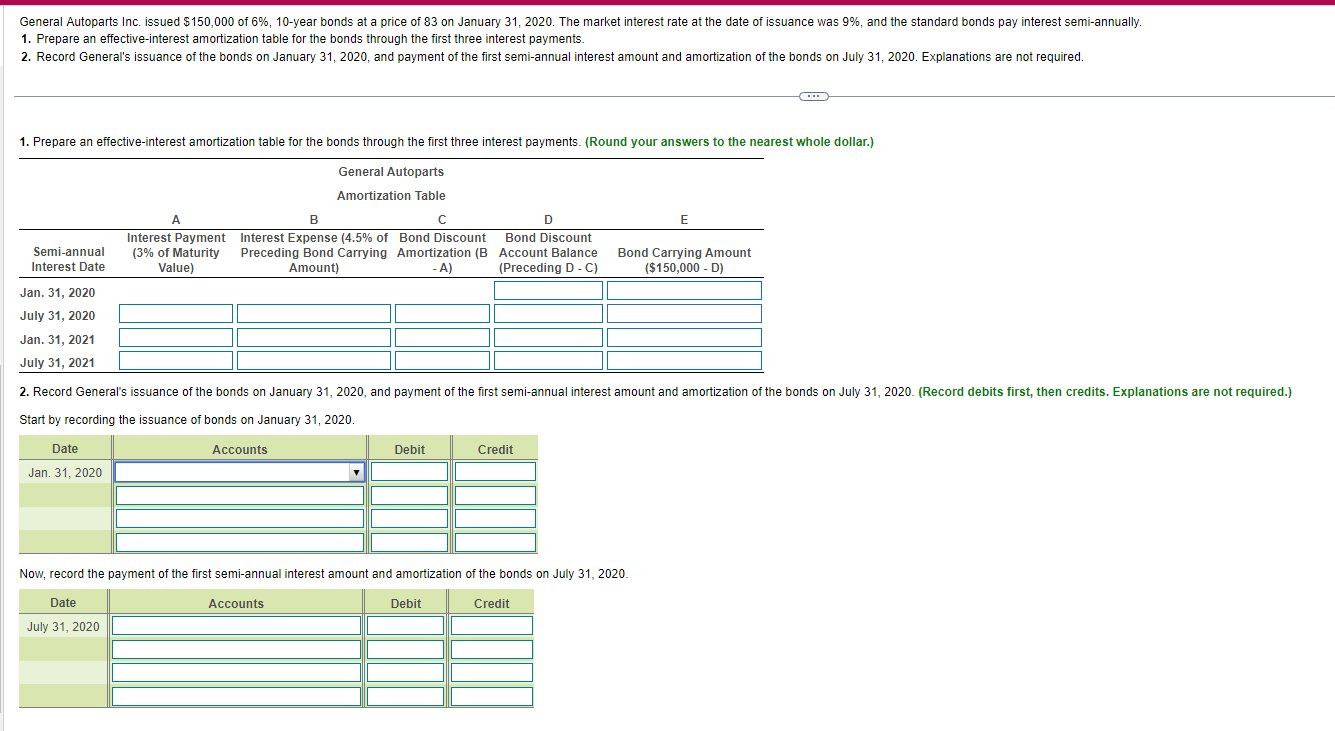1335x731 pixels.
Task: Select second-row Credit field of Jan. 31, 2020 entry
Action: pyautogui.click(x=495, y=495)
